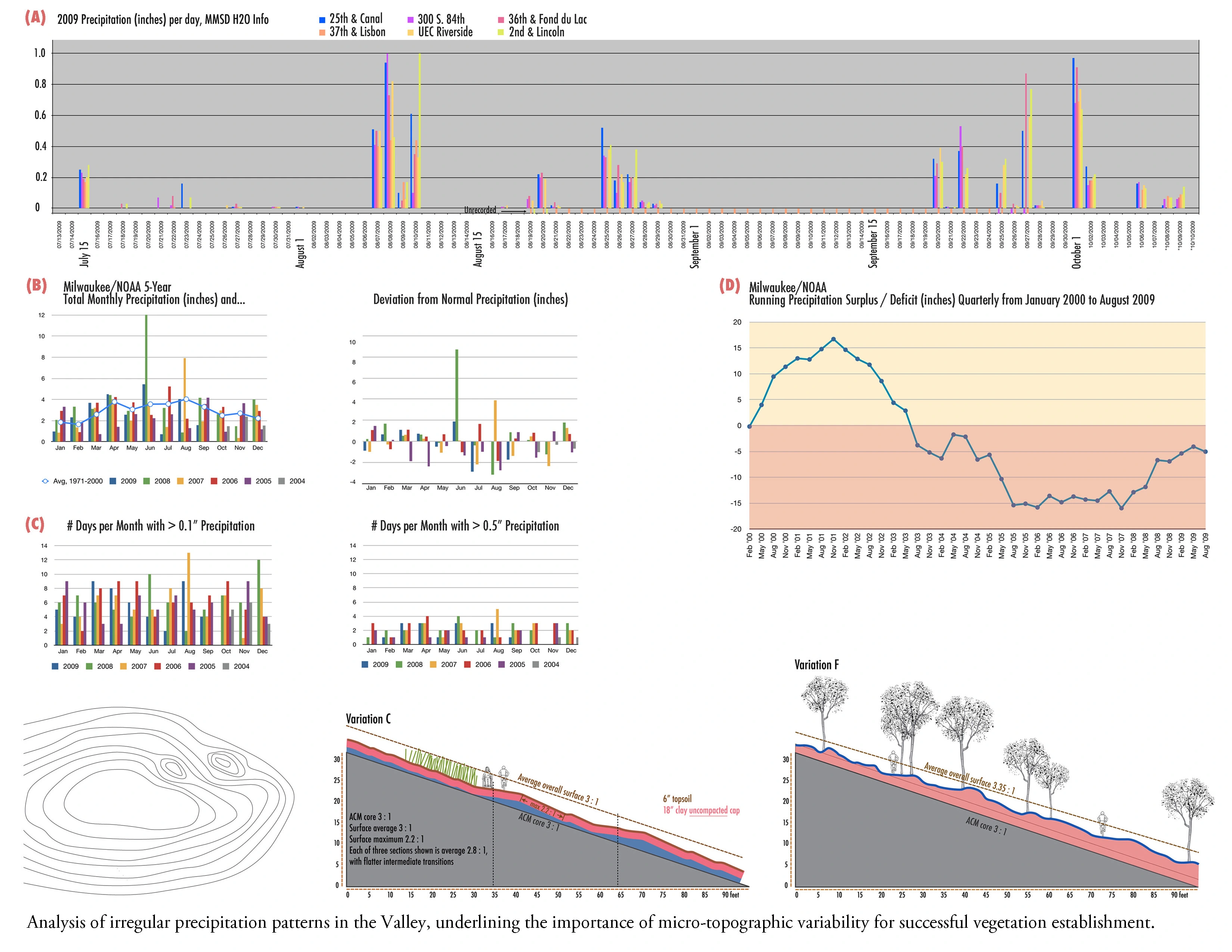The height and width of the screenshot is (952, 1232).
Task: Click the red (A) panel marker
Action: coord(35,18)
